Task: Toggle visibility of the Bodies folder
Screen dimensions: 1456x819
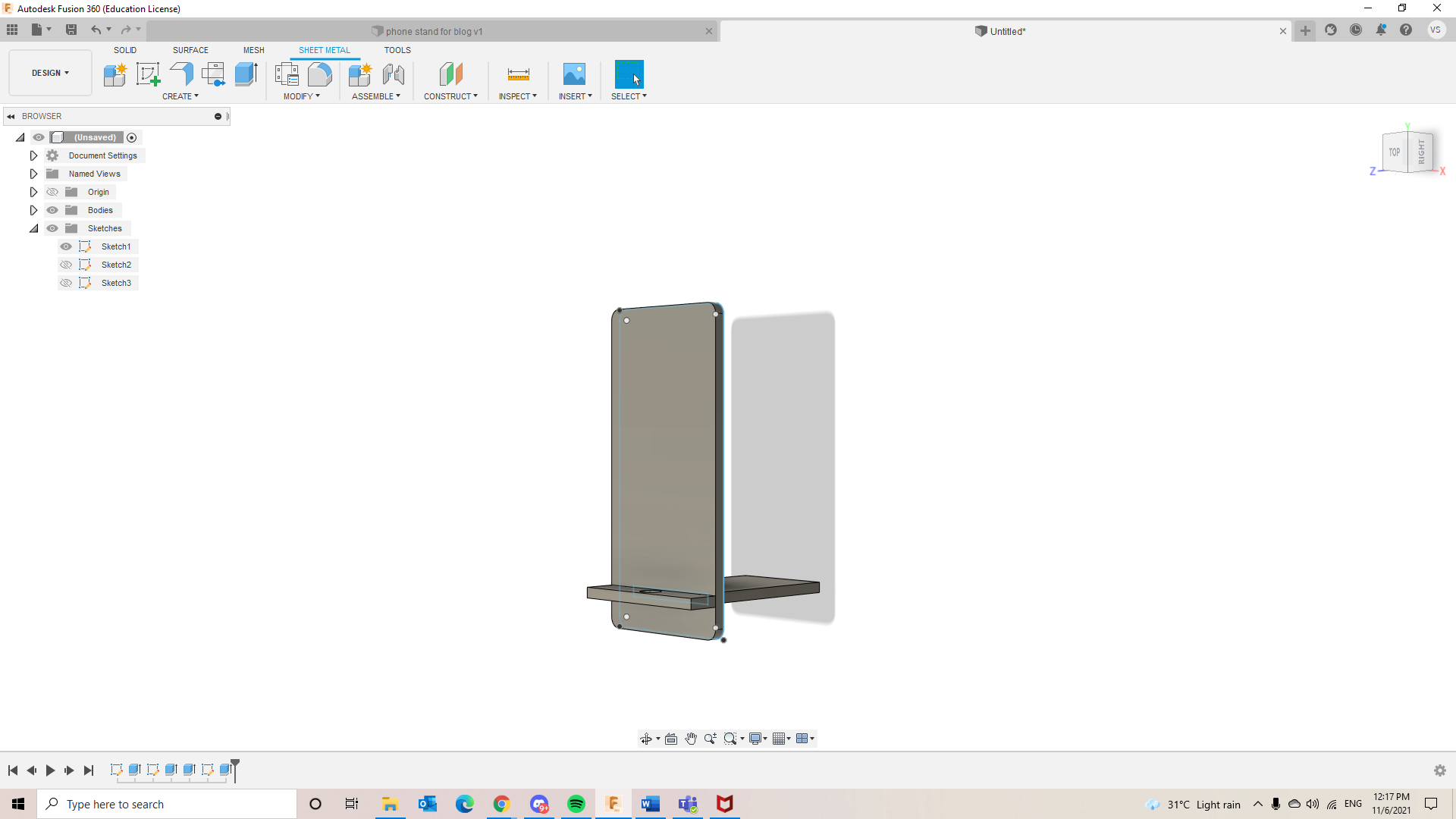Action: (52, 210)
